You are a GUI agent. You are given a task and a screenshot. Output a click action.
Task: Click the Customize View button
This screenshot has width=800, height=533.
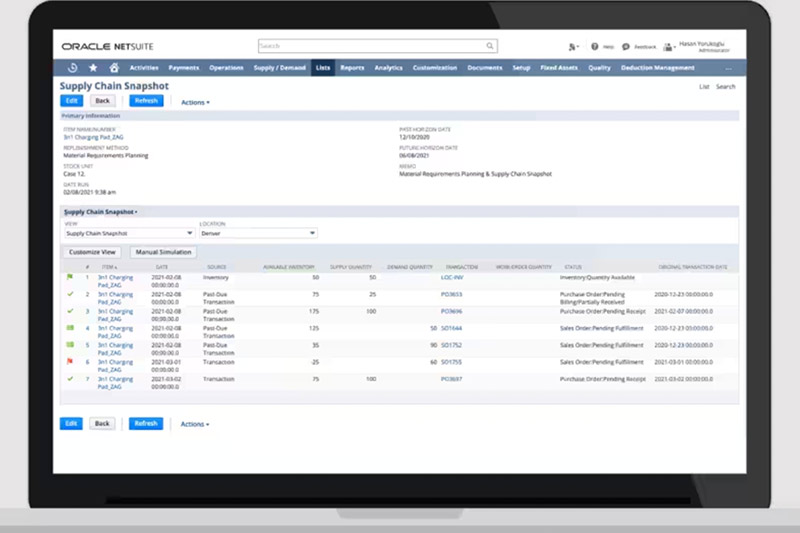(93, 252)
